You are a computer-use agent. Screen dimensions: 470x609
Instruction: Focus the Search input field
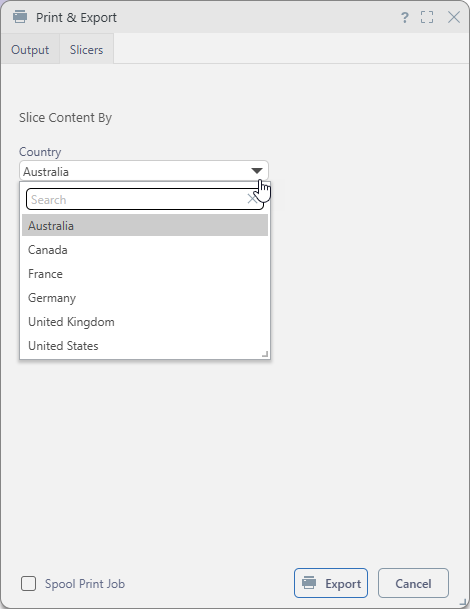point(138,200)
